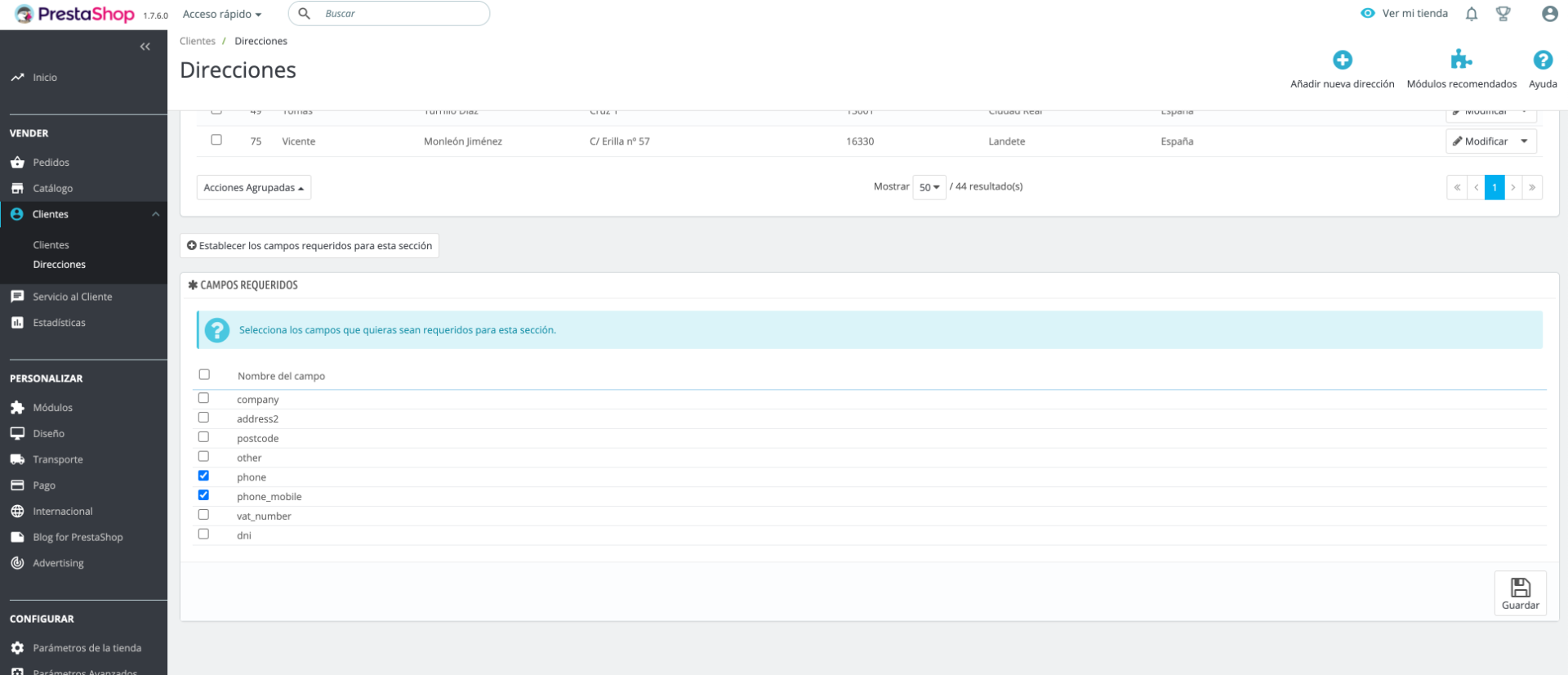Open the trophy merchant expertise icon
Screen dimensions: 1568x675
click(1503, 14)
